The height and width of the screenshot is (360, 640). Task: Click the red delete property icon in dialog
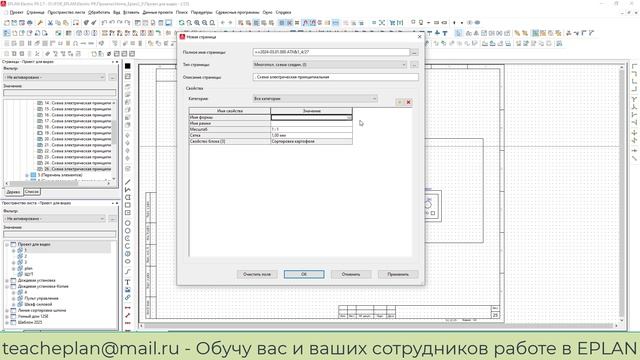point(408,102)
